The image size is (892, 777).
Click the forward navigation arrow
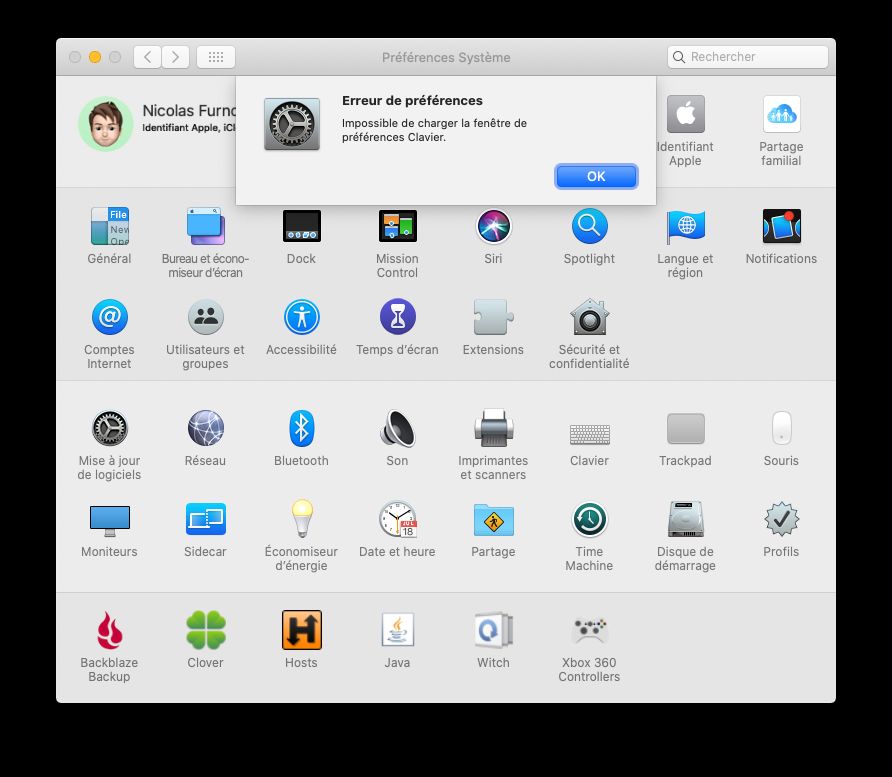click(176, 57)
